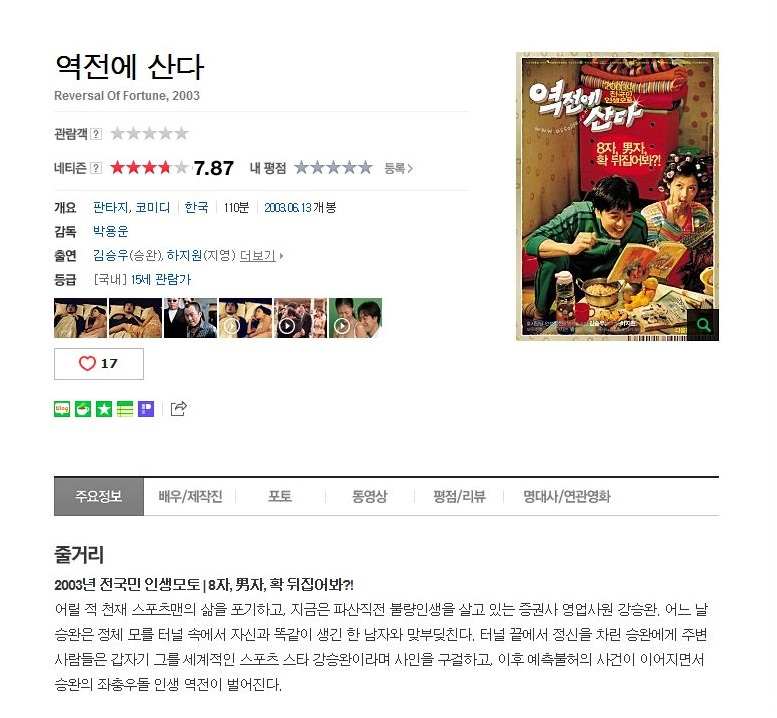Open actor link 하지원

184,256
